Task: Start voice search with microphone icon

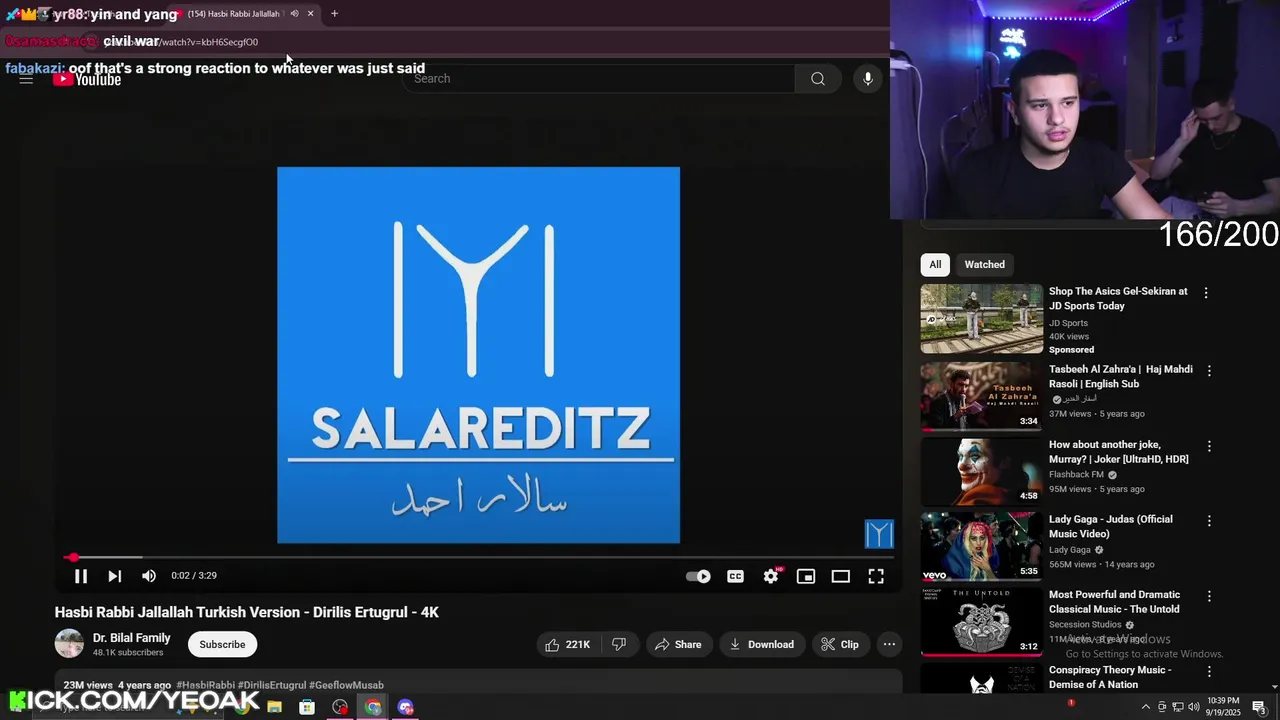Action: (x=868, y=79)
